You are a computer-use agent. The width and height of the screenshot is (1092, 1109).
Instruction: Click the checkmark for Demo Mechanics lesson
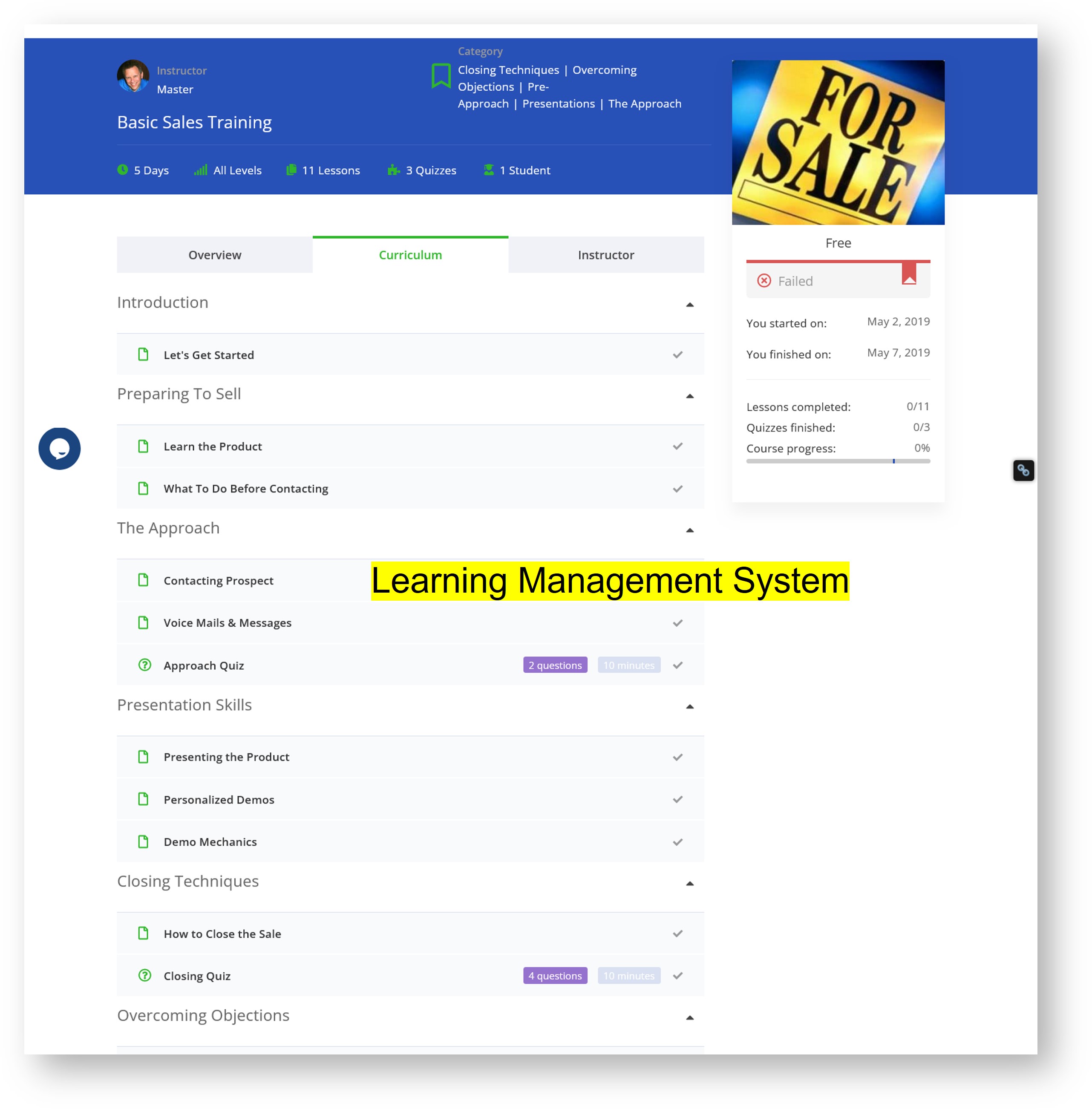(x=677, y=842)
